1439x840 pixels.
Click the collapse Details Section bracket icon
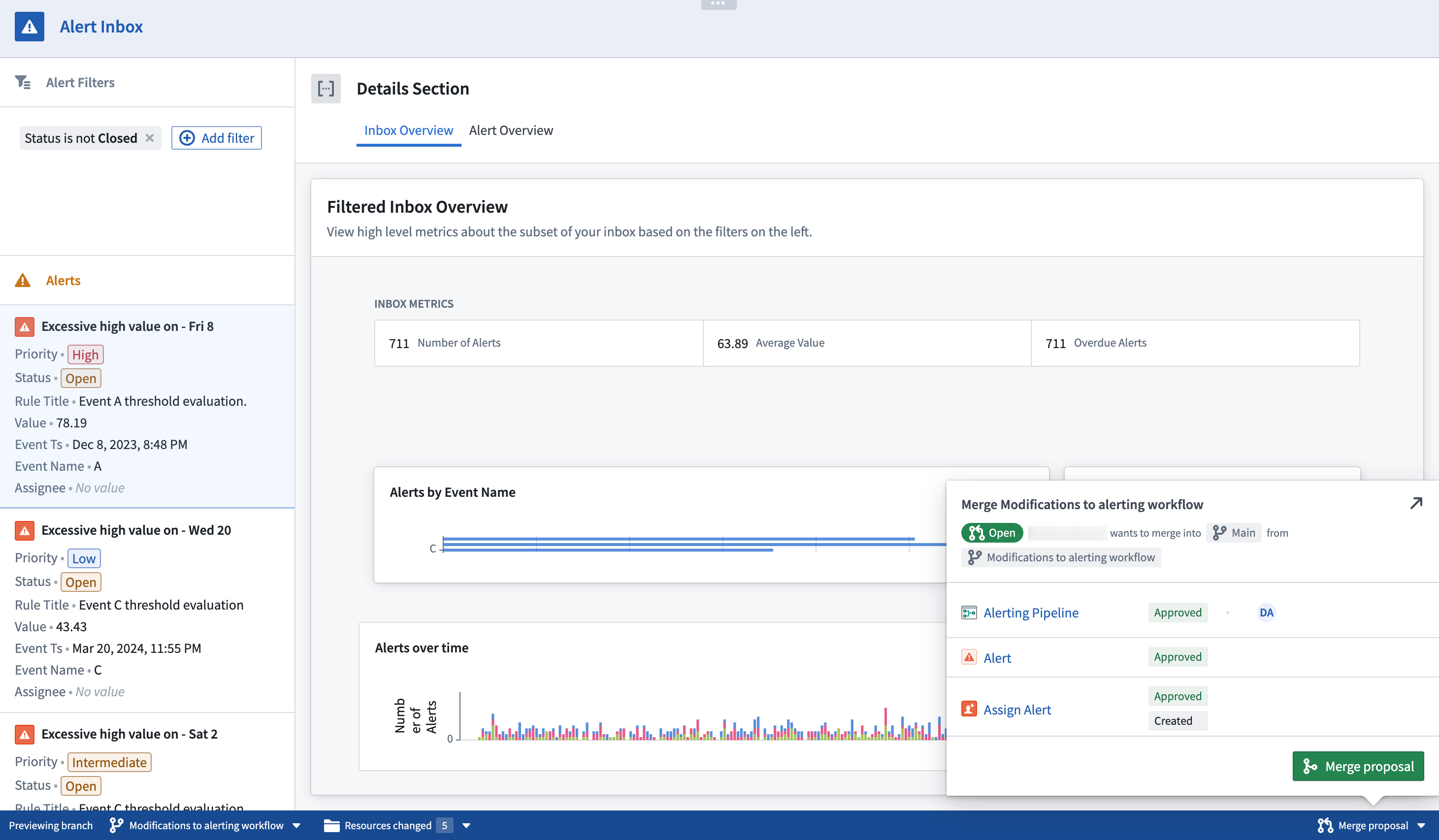327,89
